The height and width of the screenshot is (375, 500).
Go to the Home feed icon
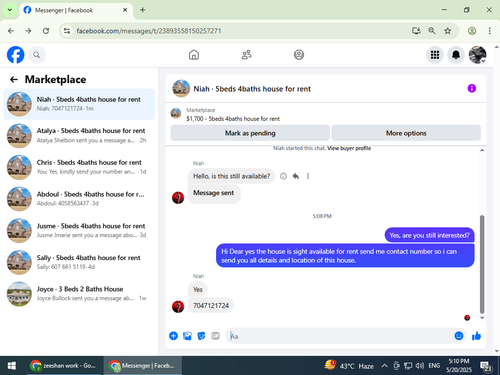click(x=194, y=55)
